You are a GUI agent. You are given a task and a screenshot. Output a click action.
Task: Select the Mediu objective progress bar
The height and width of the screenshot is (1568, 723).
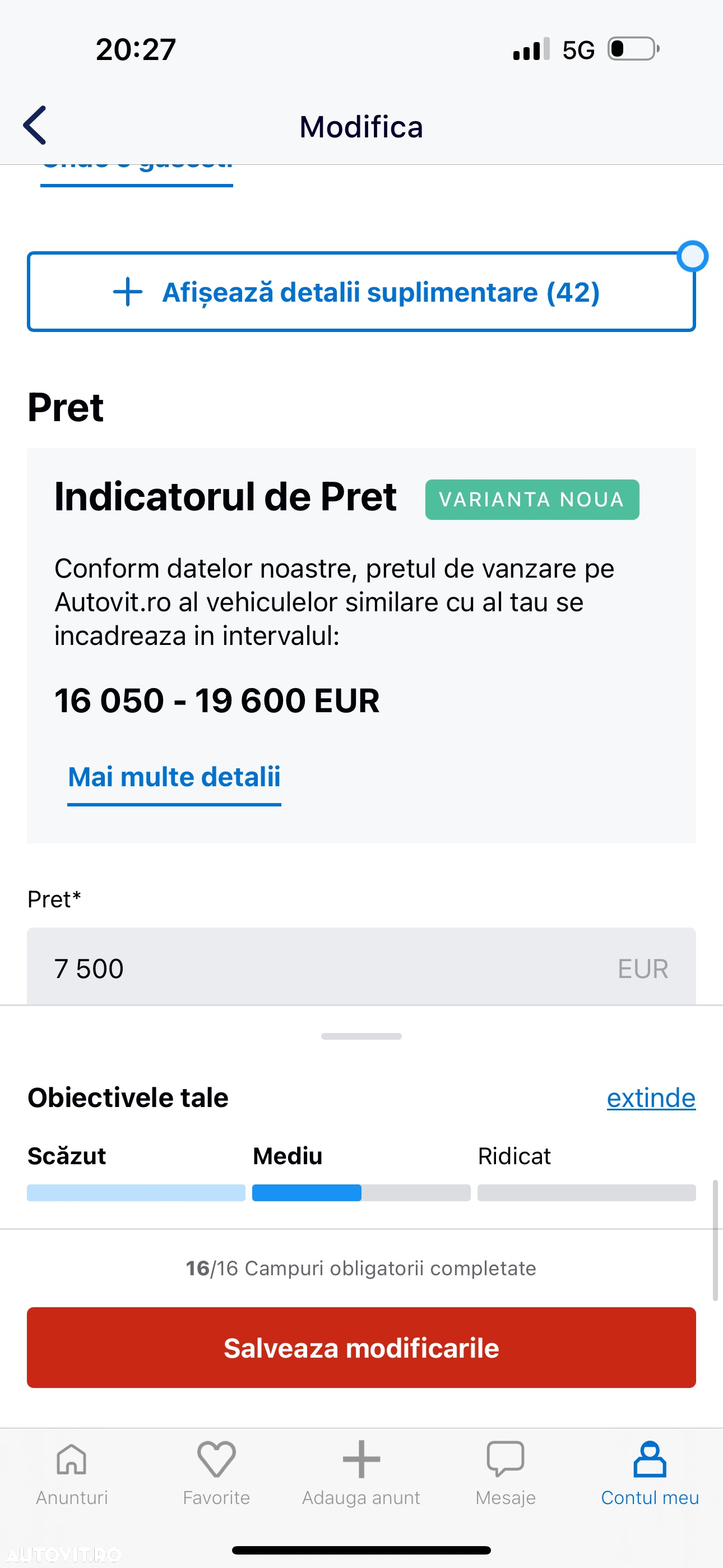(x=361, y=1192)
